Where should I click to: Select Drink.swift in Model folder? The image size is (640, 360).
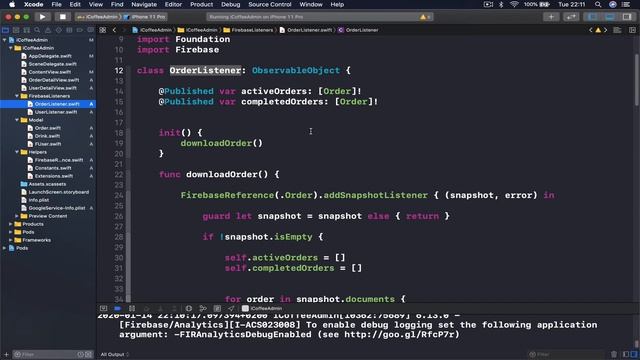click(x=48, y=136)
